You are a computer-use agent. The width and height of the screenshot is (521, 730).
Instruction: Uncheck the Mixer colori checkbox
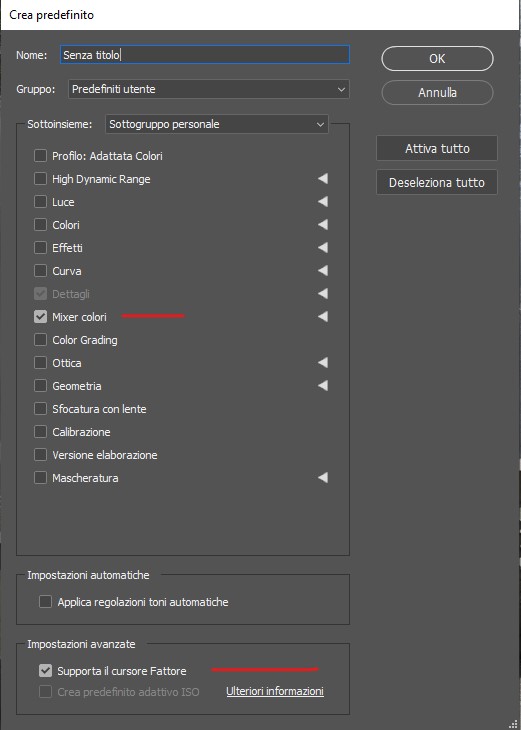[41, 317]
